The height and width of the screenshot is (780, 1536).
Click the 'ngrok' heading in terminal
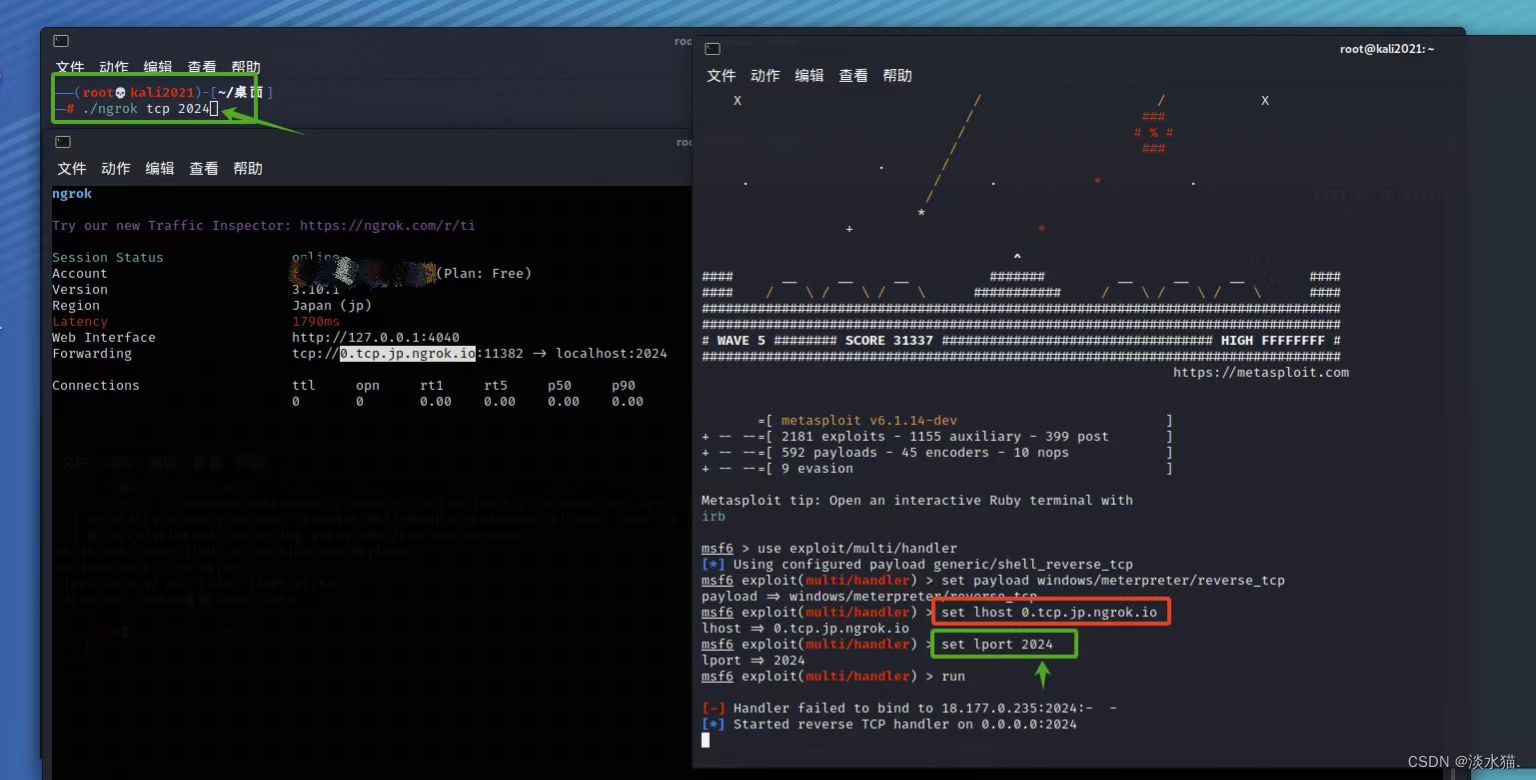72,194
